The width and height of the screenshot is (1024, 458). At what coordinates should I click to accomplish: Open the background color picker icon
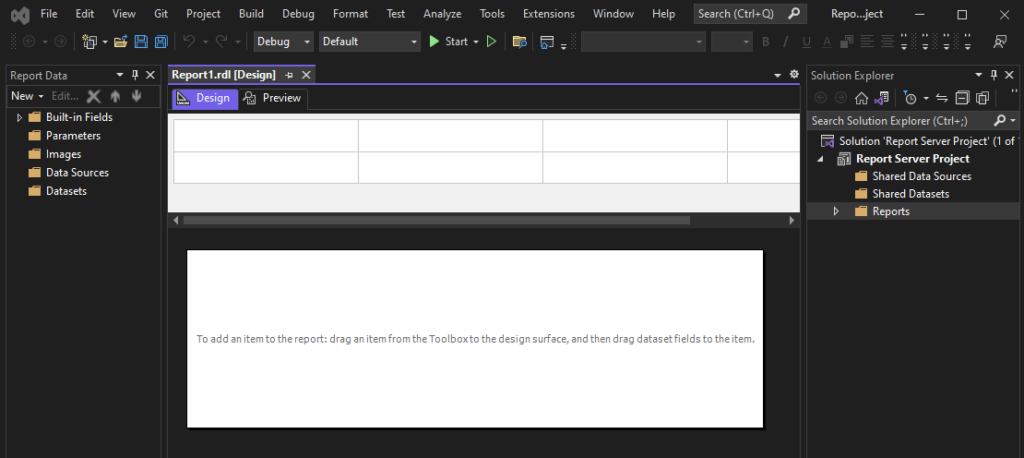point(846,42)
